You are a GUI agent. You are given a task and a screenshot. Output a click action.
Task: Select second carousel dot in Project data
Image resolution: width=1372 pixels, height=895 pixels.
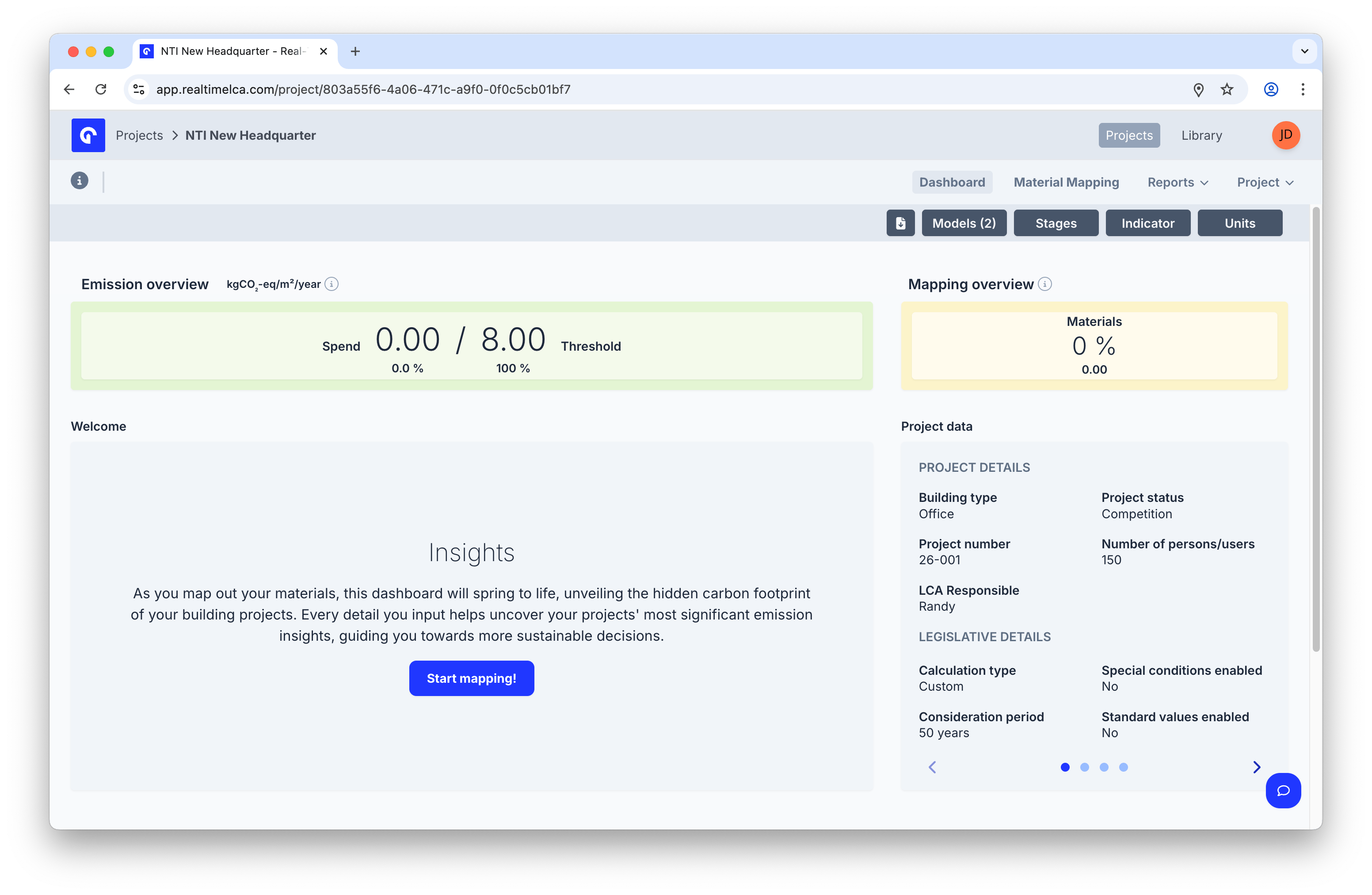pos(1084,767)
